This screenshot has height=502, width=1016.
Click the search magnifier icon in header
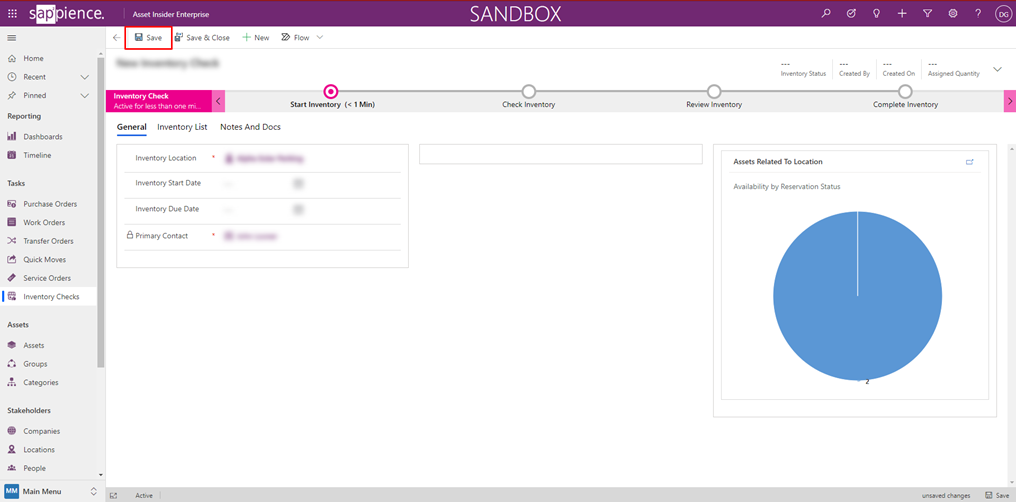click(x=826, y=13)
